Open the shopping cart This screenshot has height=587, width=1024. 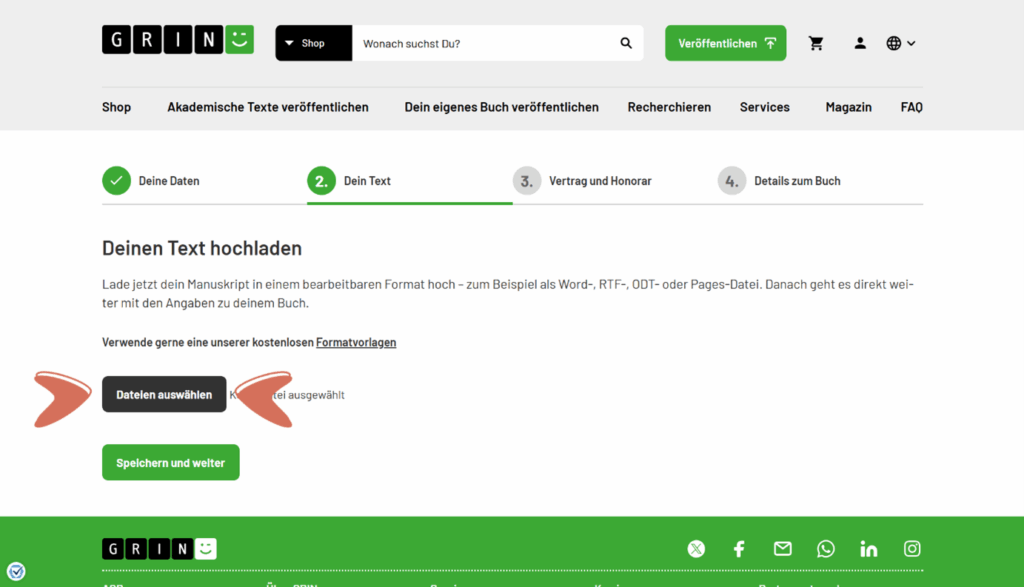(x=816, y=43)
